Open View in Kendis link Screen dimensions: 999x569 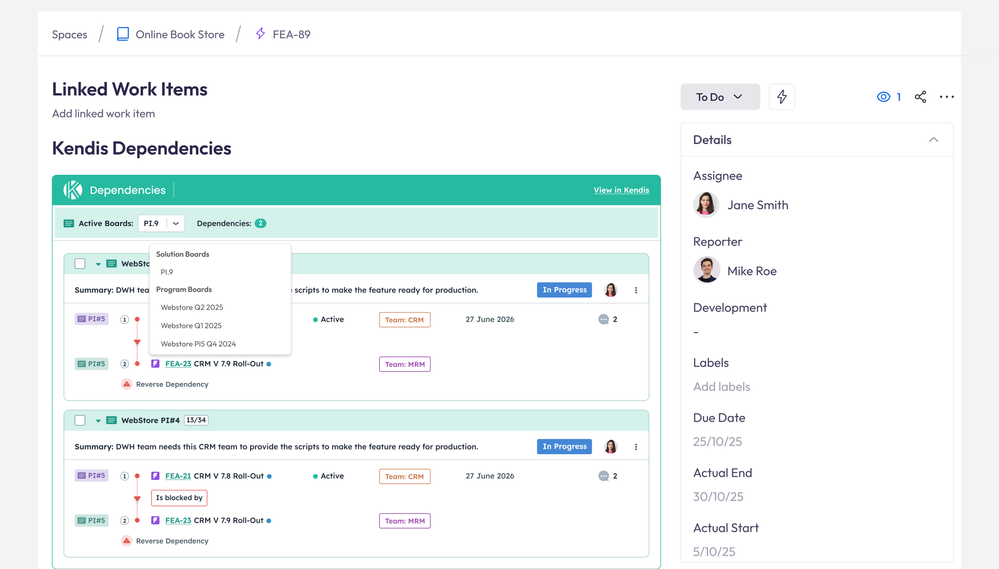pos(621,190)
